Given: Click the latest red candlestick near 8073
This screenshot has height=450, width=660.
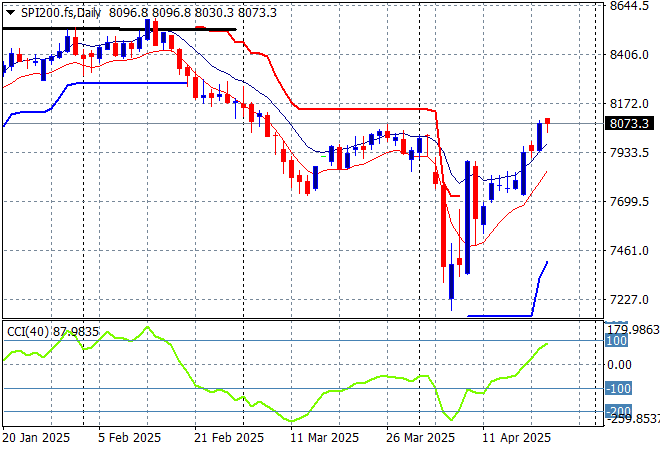Looking at the screenshot, I should [547, 122].
